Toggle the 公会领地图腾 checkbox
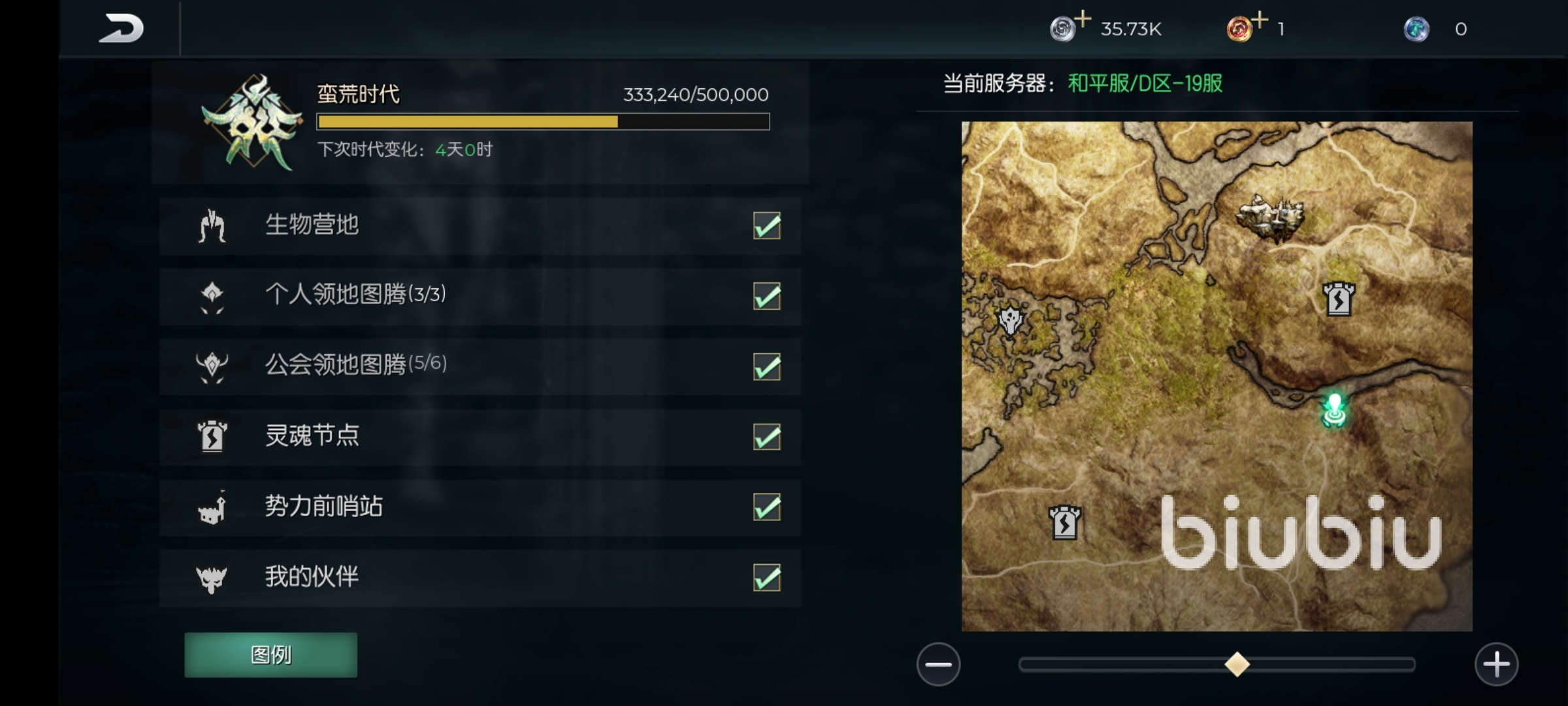 pos(767,366)
